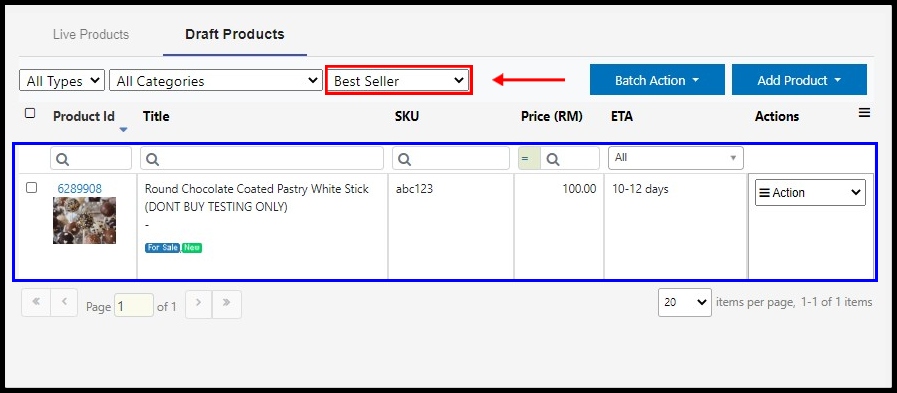Click the equals operator icon in Price filter
897x393 pixels.
[x=525, y=159]
